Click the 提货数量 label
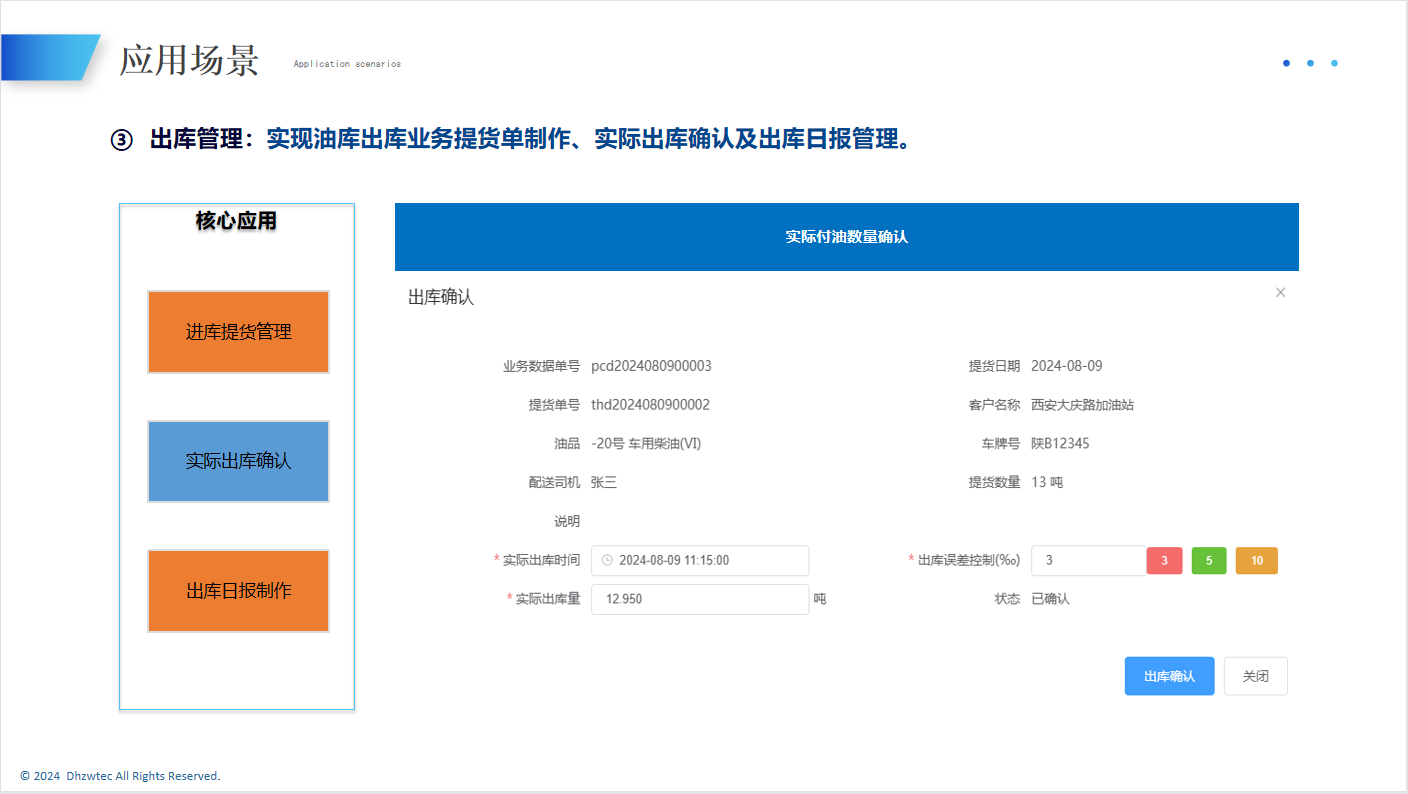This screenshot has height=794, width=1408. [x=994, y=482]
